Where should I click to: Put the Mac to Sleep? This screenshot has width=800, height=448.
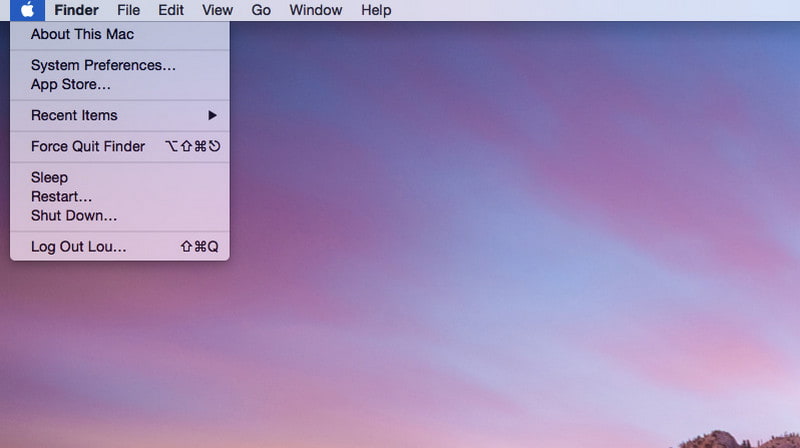pos(49,177)
